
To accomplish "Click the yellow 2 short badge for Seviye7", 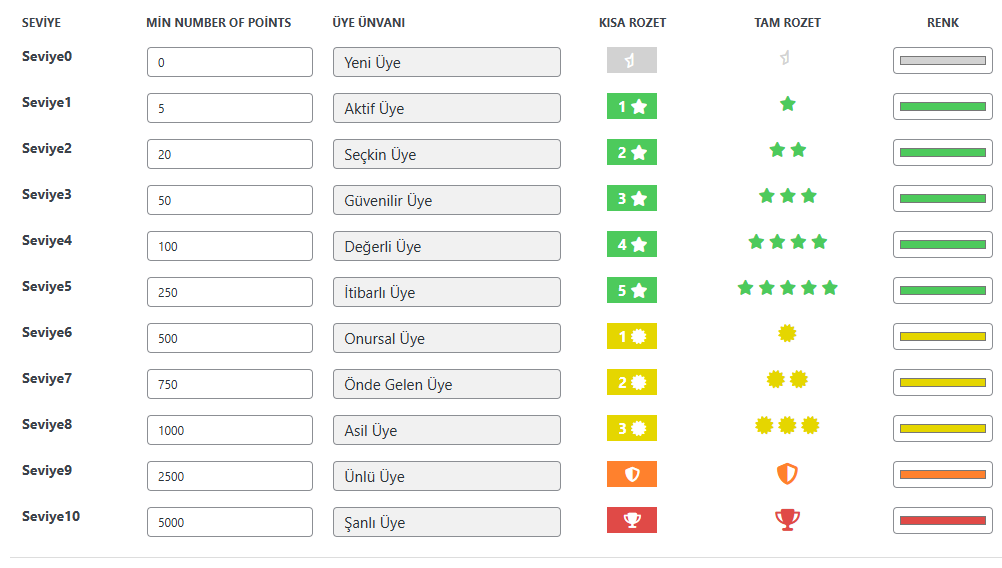I will click(631, 383).
